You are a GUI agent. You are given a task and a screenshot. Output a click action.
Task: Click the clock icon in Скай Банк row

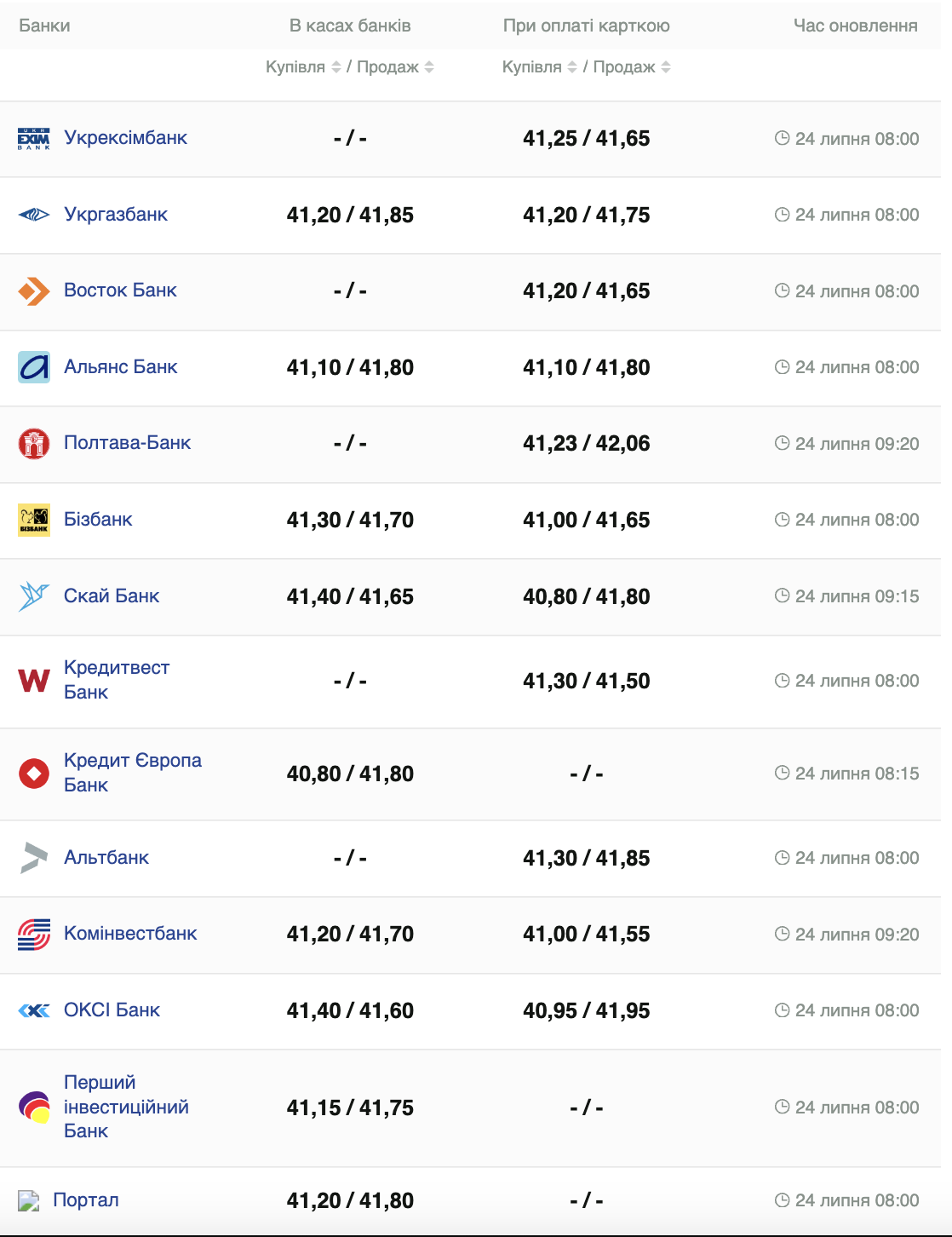782,596
